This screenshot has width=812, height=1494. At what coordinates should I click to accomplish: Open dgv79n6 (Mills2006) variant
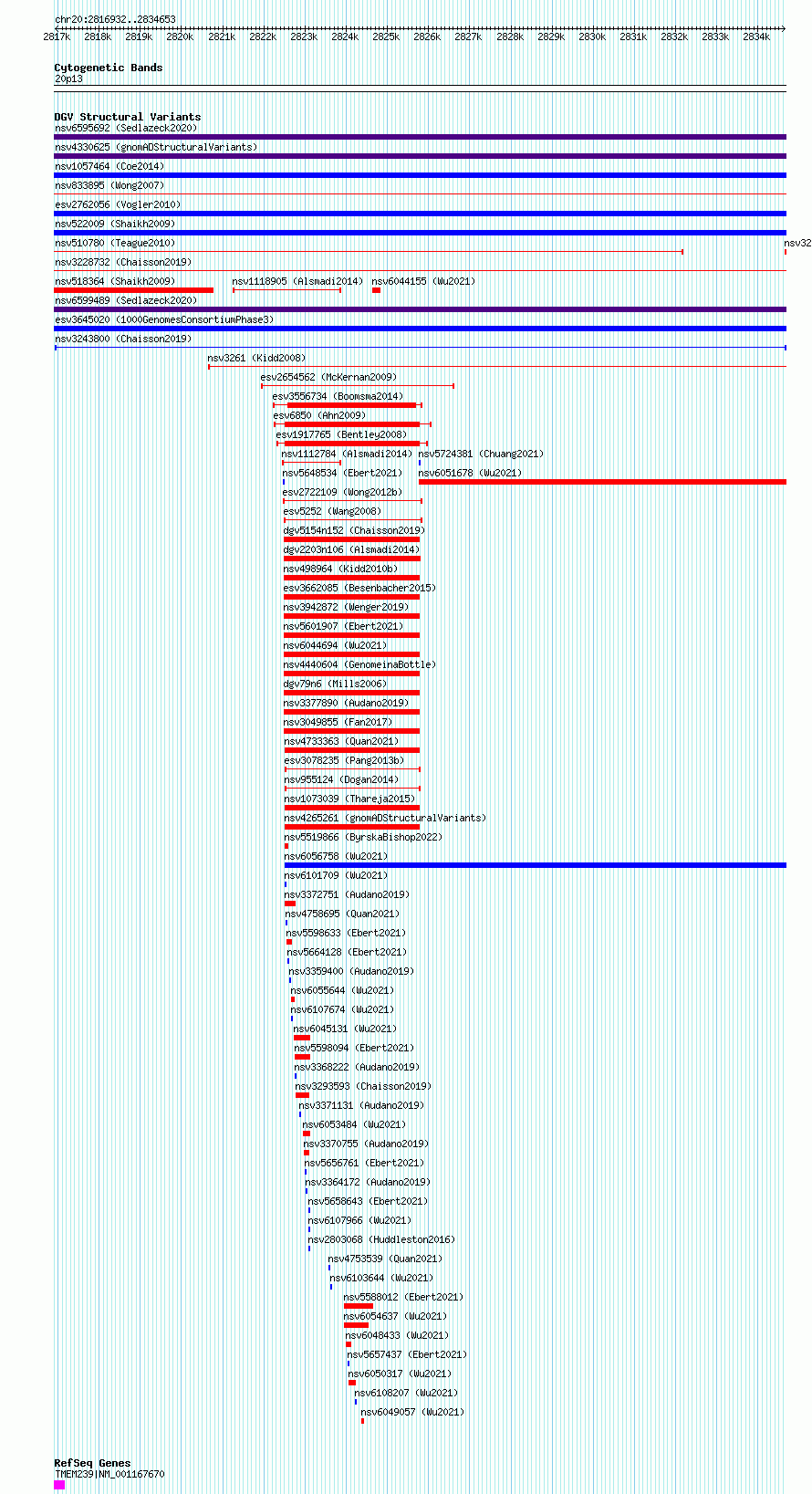336,684
